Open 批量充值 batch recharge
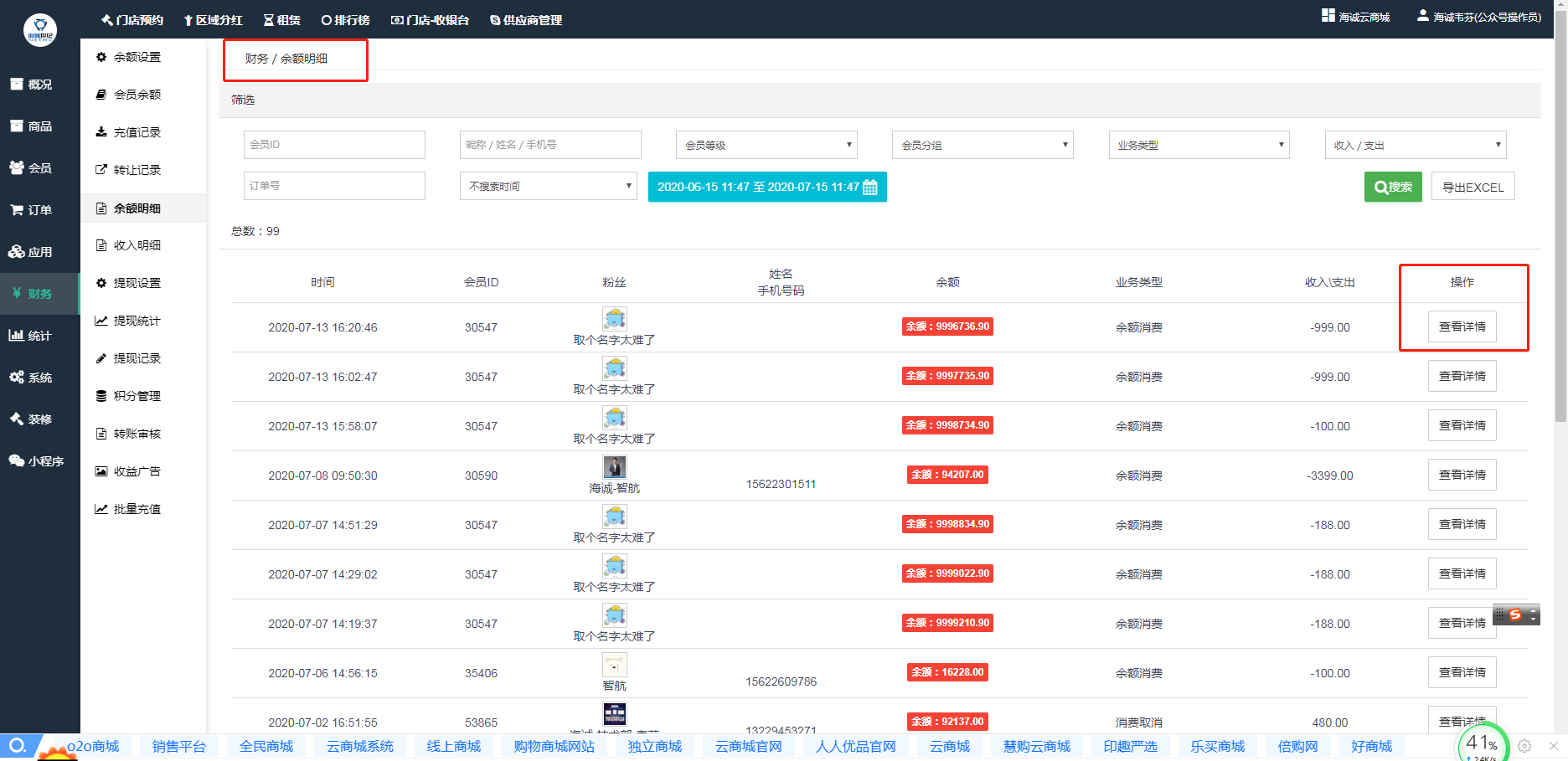This screenshot has height=761, width=1568. point(128,509)
